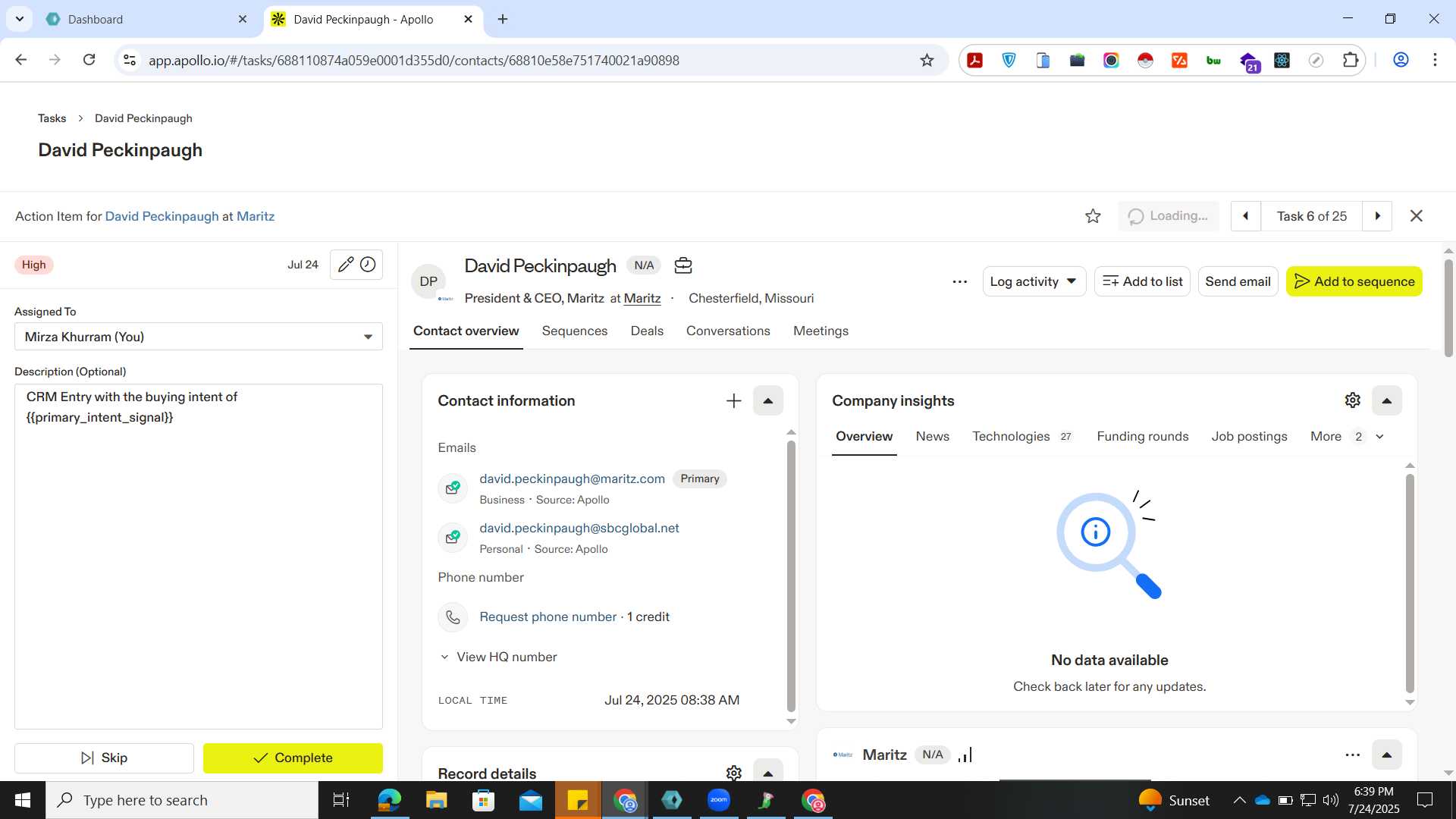The height and width of the screenshot is (819, 1456).
Task: Go to previous task arrow
Action: point(1245,216)
